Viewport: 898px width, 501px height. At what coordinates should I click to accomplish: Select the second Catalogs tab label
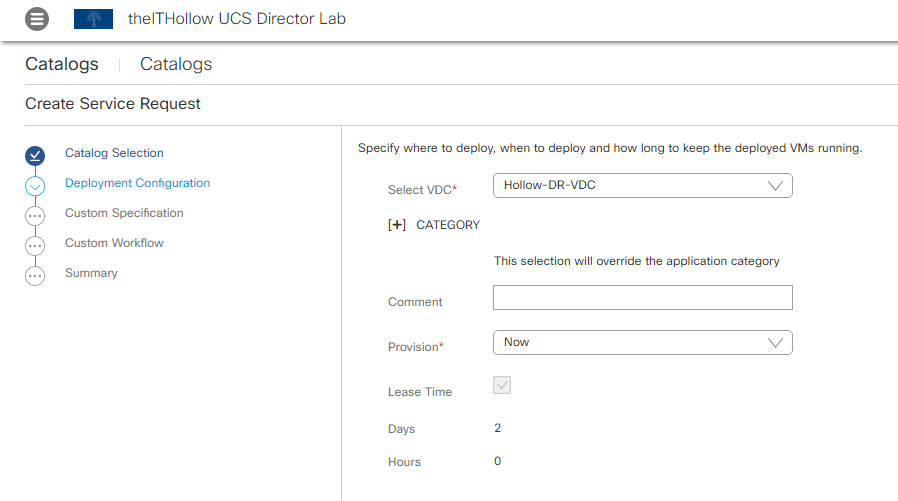tap(176, 64)
